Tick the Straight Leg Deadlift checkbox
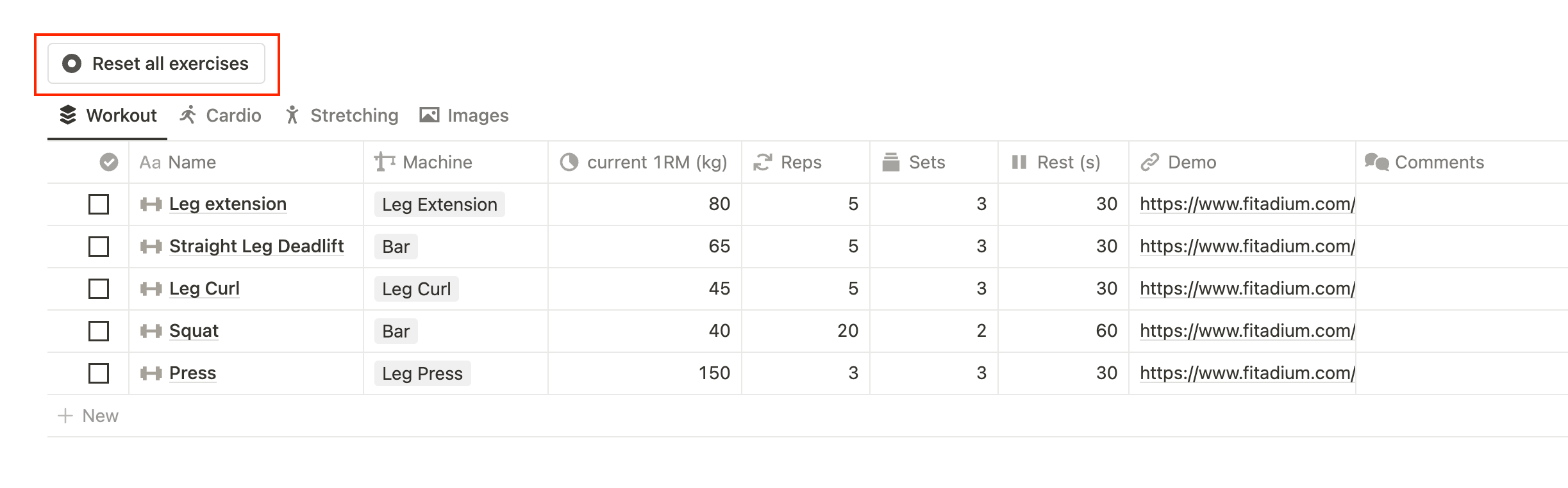Image resolution: width=1568 pixels, height=488 pixels. point(99,247)
